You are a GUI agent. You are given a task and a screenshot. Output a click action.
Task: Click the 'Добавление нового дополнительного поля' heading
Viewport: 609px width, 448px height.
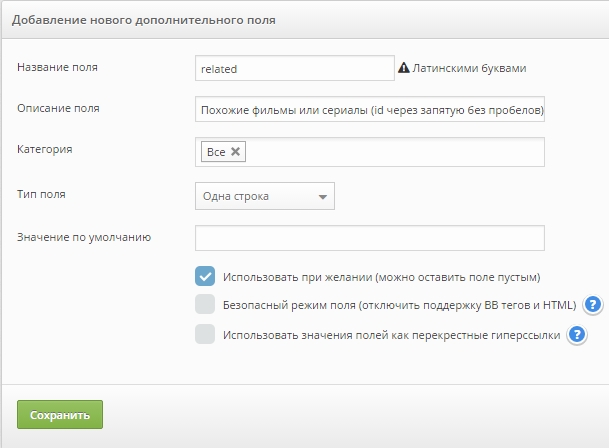(144, 20)
